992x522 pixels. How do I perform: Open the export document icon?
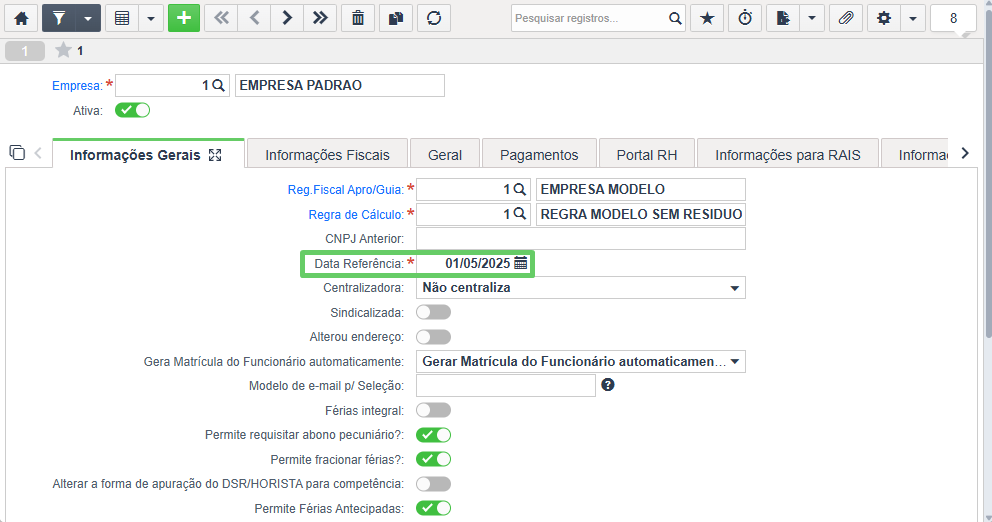coord(783,18)
